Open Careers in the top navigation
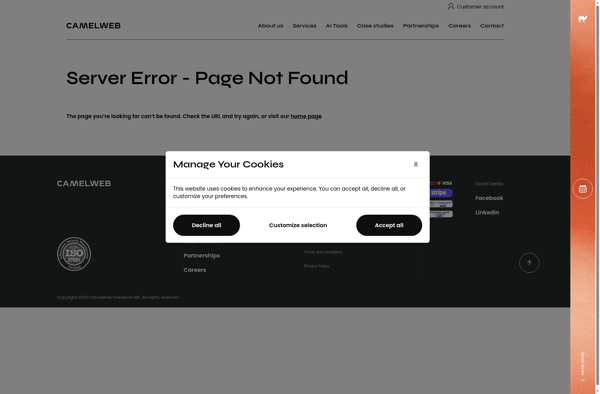Image resolution: width=600 pixels, height=394 pixels. click(459, 26)
